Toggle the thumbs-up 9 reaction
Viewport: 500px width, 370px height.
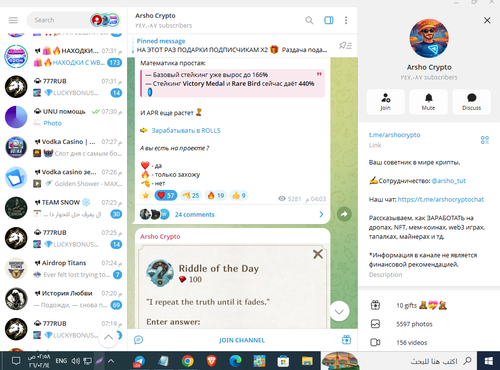pyautogui.click(x=239, y=195)
